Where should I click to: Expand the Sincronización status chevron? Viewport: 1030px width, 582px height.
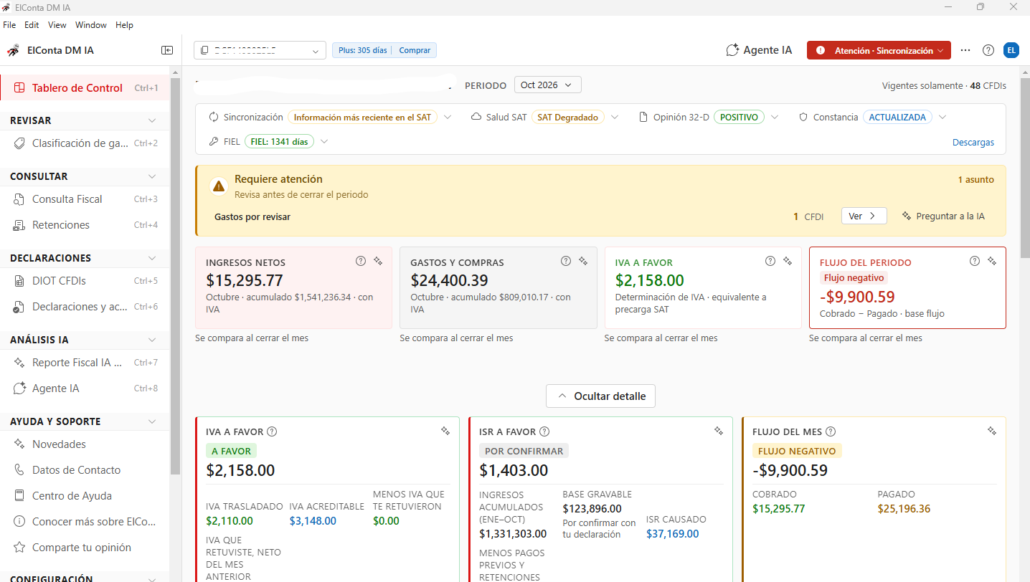[447, 117]
